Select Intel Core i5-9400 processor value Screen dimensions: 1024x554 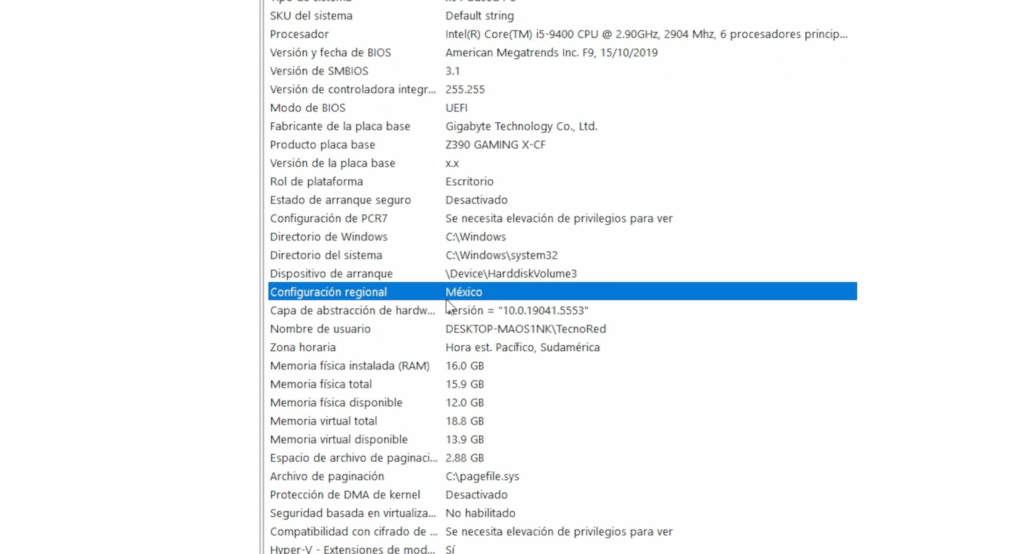click(646, 34)
